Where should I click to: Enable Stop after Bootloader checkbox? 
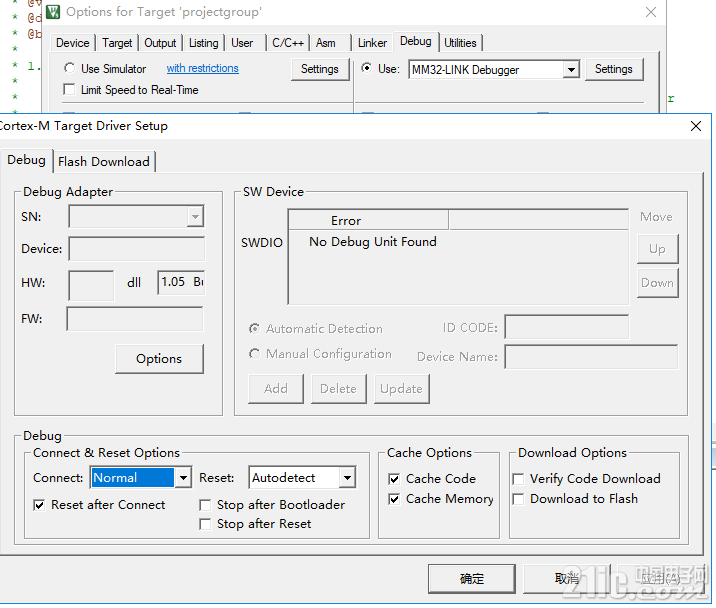pyautogui.click(x=205, y=505)
